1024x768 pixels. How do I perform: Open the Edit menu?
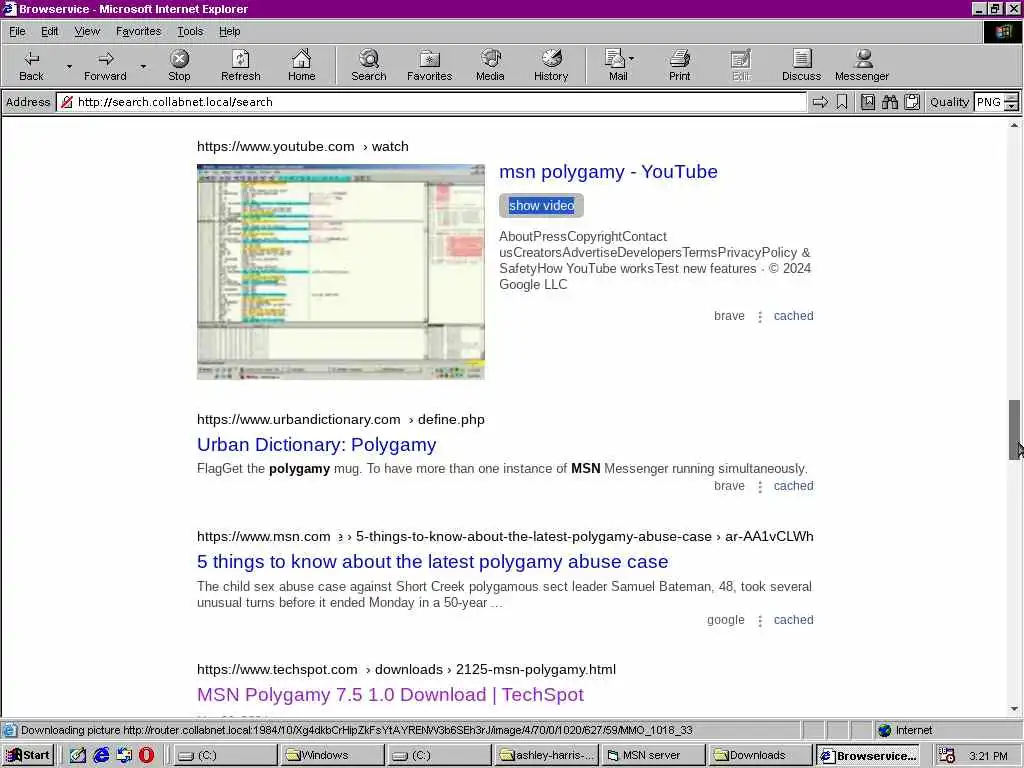pyautogui.click(x=50, y=31)
